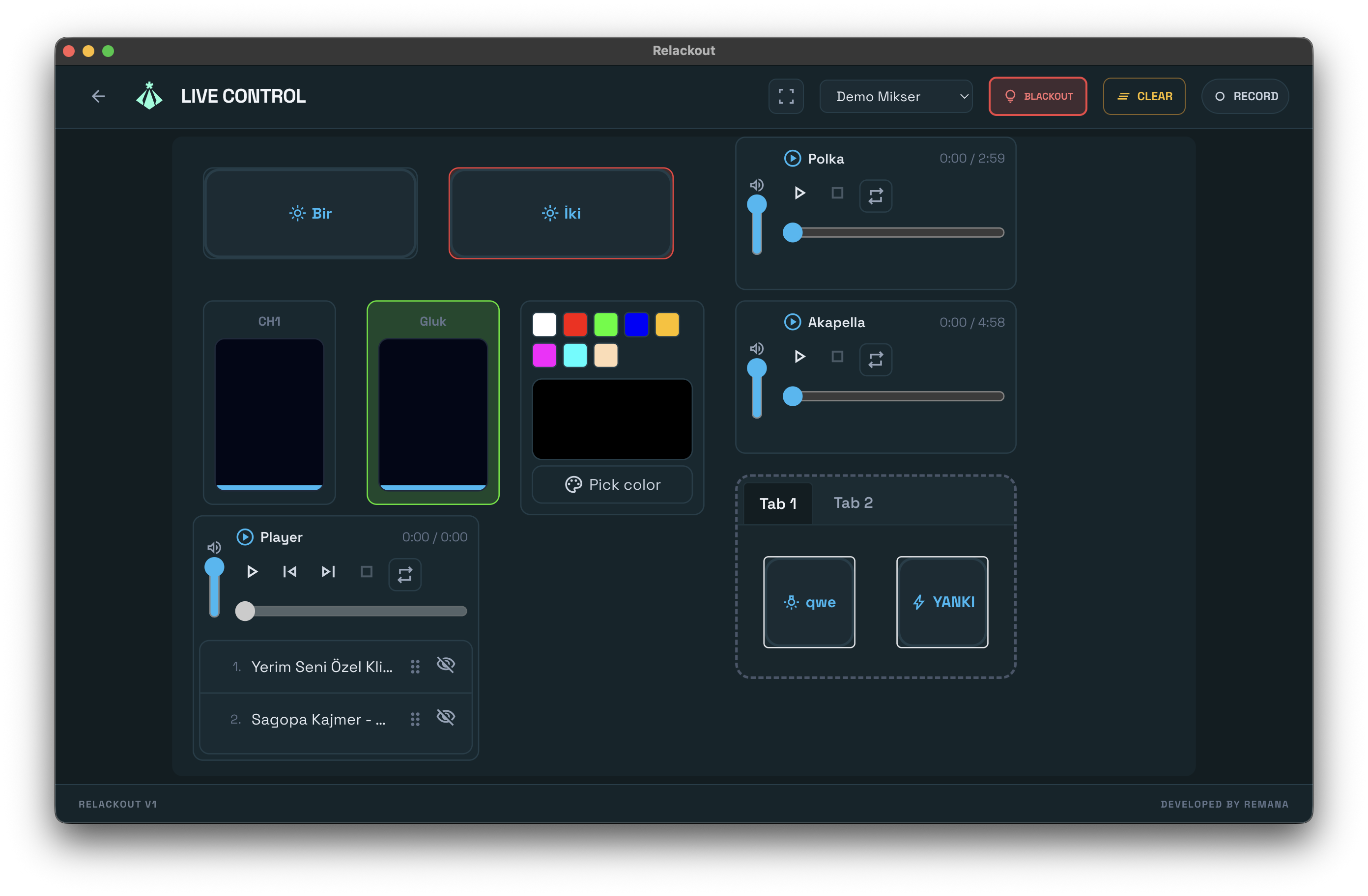Viewport: 1368px width, 896px height.
Task: Enter fullscreen mode with the expand icon
Action: click(786, 96)
